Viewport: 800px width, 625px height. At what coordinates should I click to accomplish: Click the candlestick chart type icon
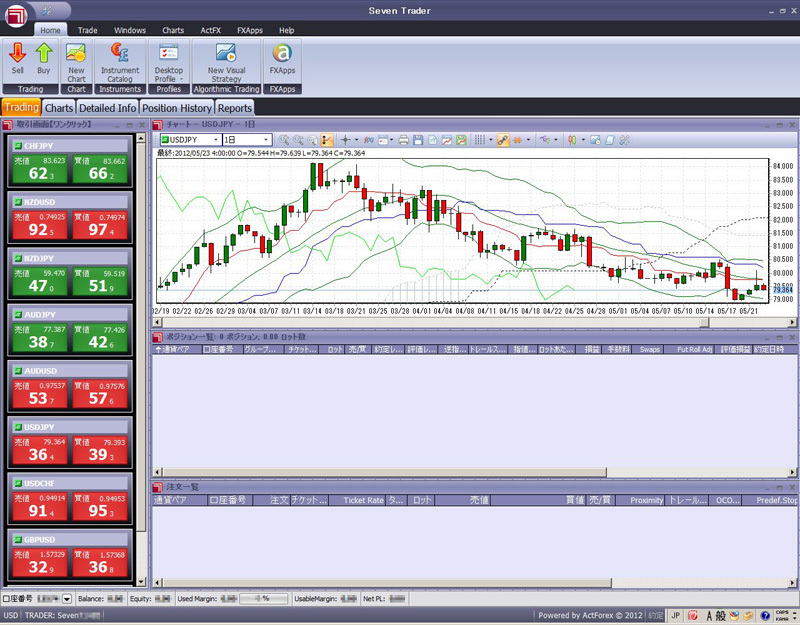[x=572, y=140]
